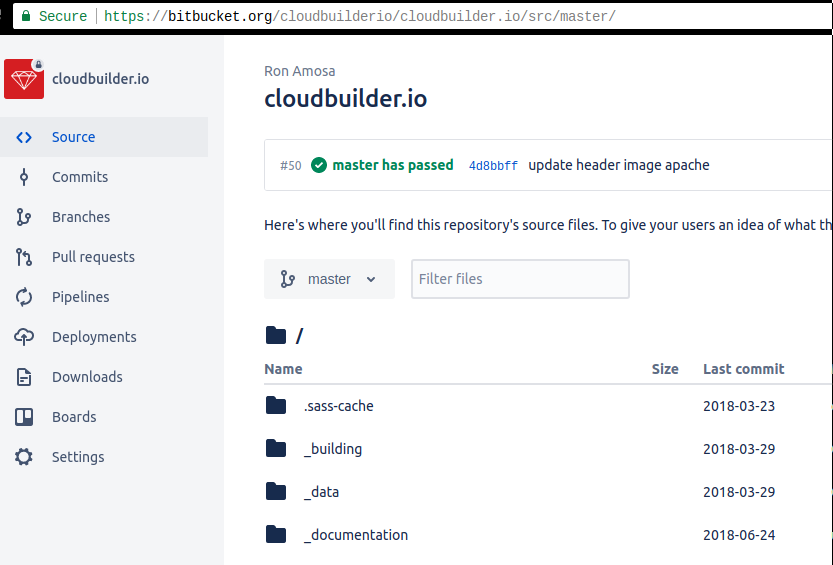Click the large cloudbuilder.io page heading
This screenshot has width=833, height=565.
click(345, 99)
